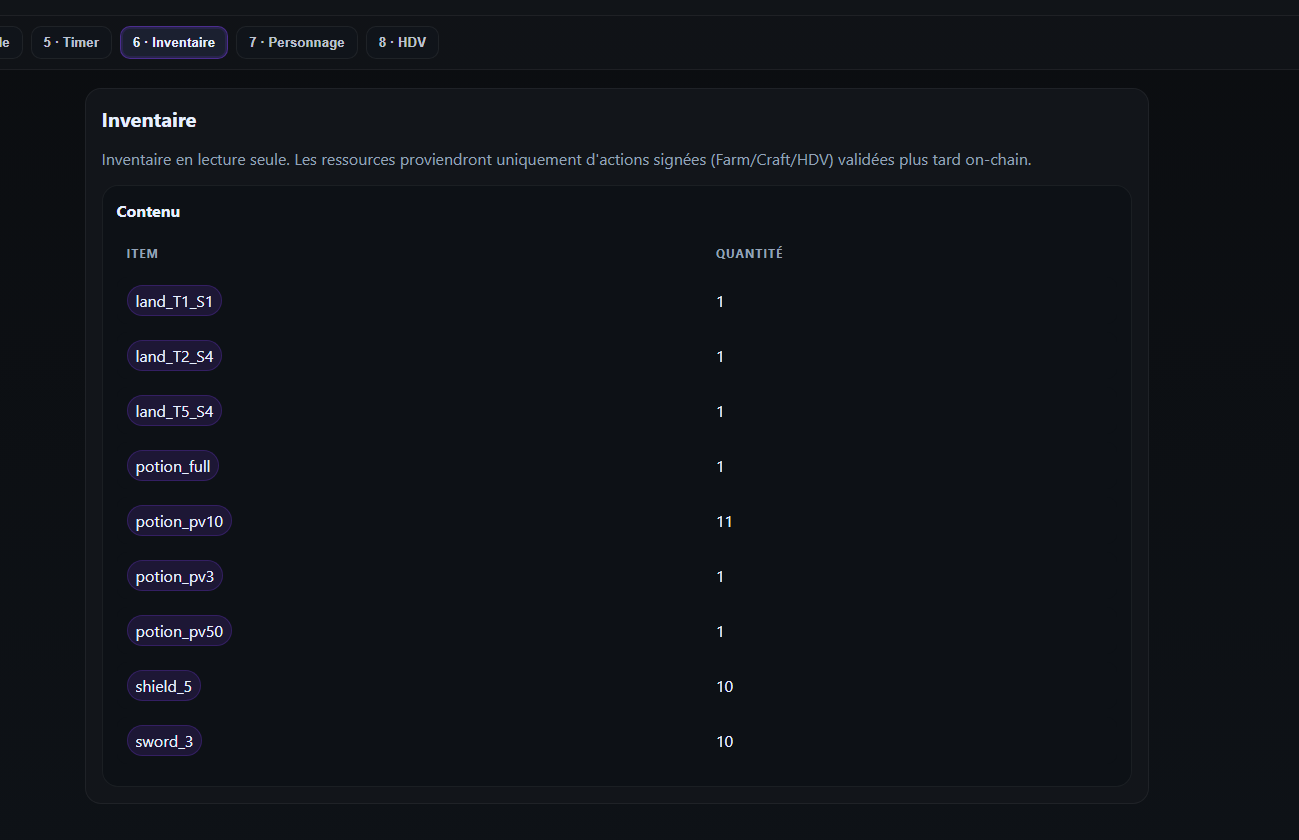Click the land_T1_S1 item badge
This screenshot has width=1299, height=840.
(x=174, y=301)
